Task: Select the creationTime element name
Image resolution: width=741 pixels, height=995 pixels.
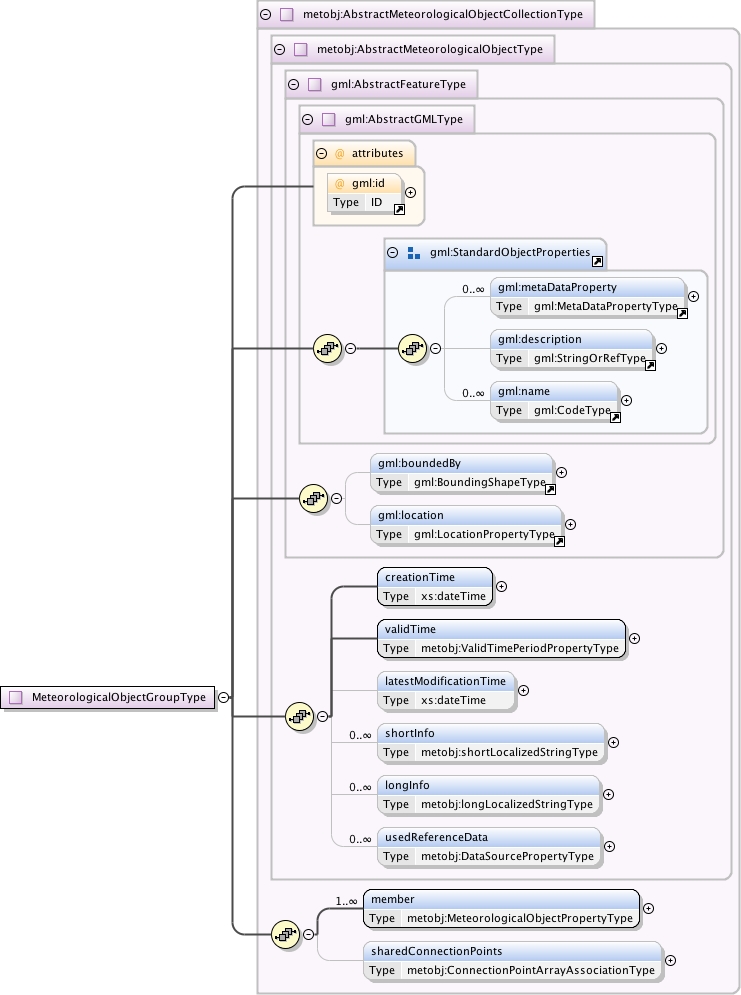Action: point(420,577)
